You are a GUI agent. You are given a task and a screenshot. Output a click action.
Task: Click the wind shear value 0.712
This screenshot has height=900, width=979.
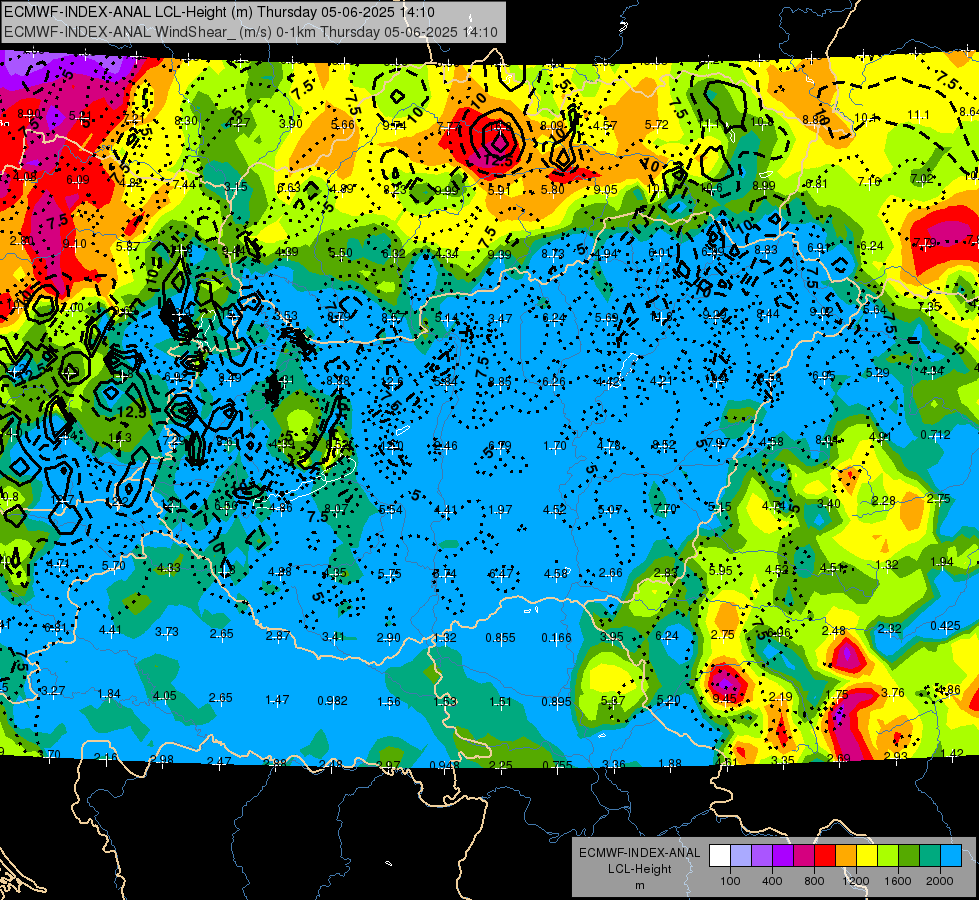click(935, 435)
